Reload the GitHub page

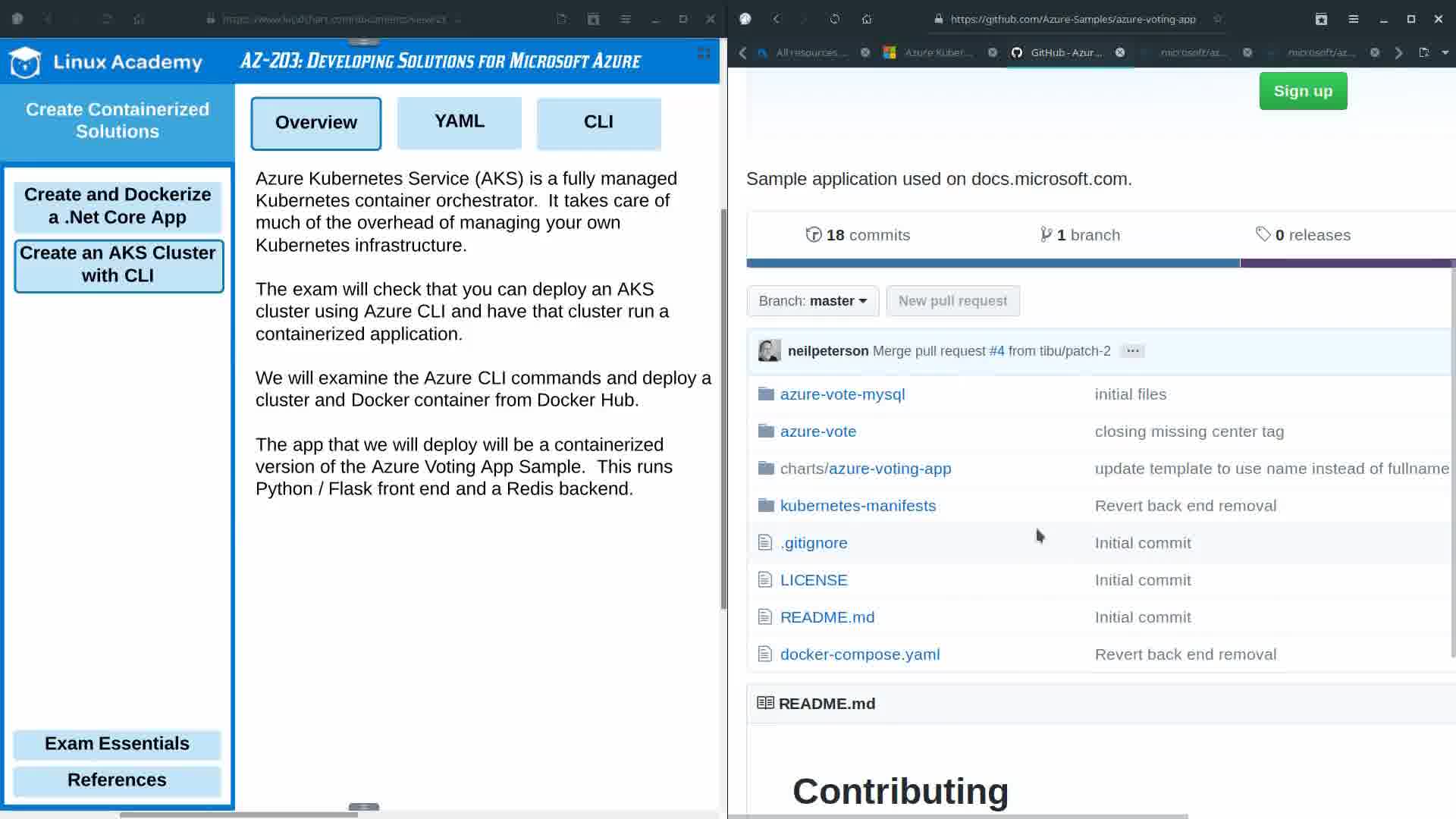834,19
